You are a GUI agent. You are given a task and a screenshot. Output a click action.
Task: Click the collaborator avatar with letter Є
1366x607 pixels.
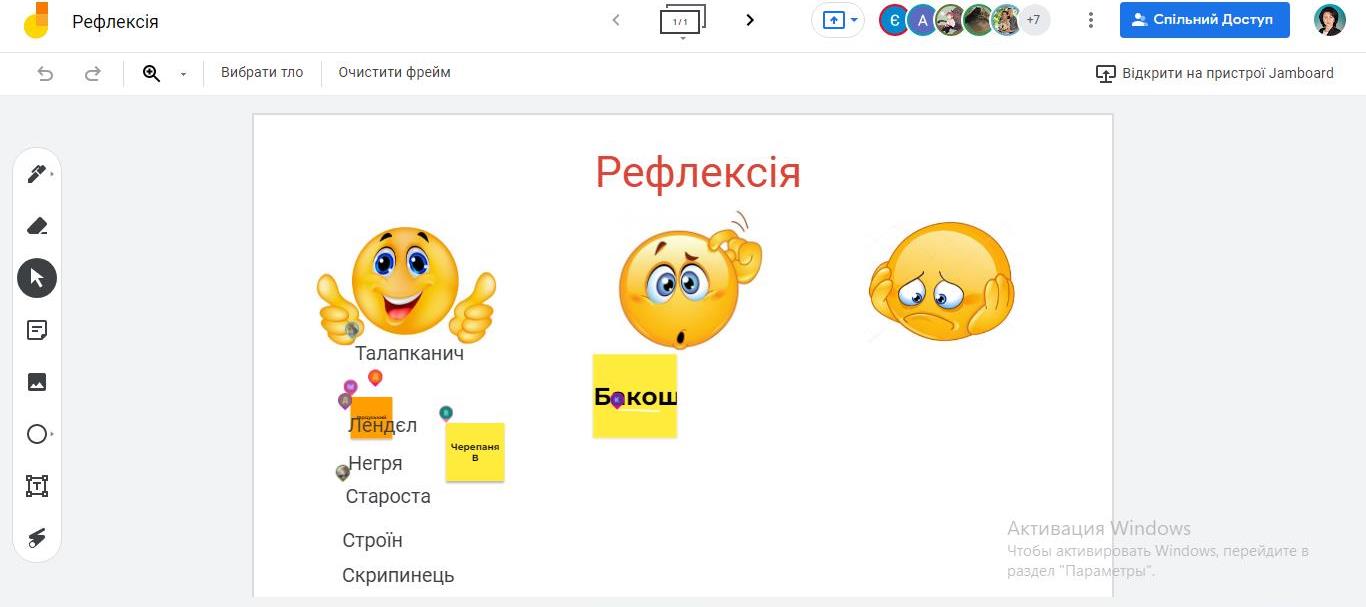(x=894, y=20)
